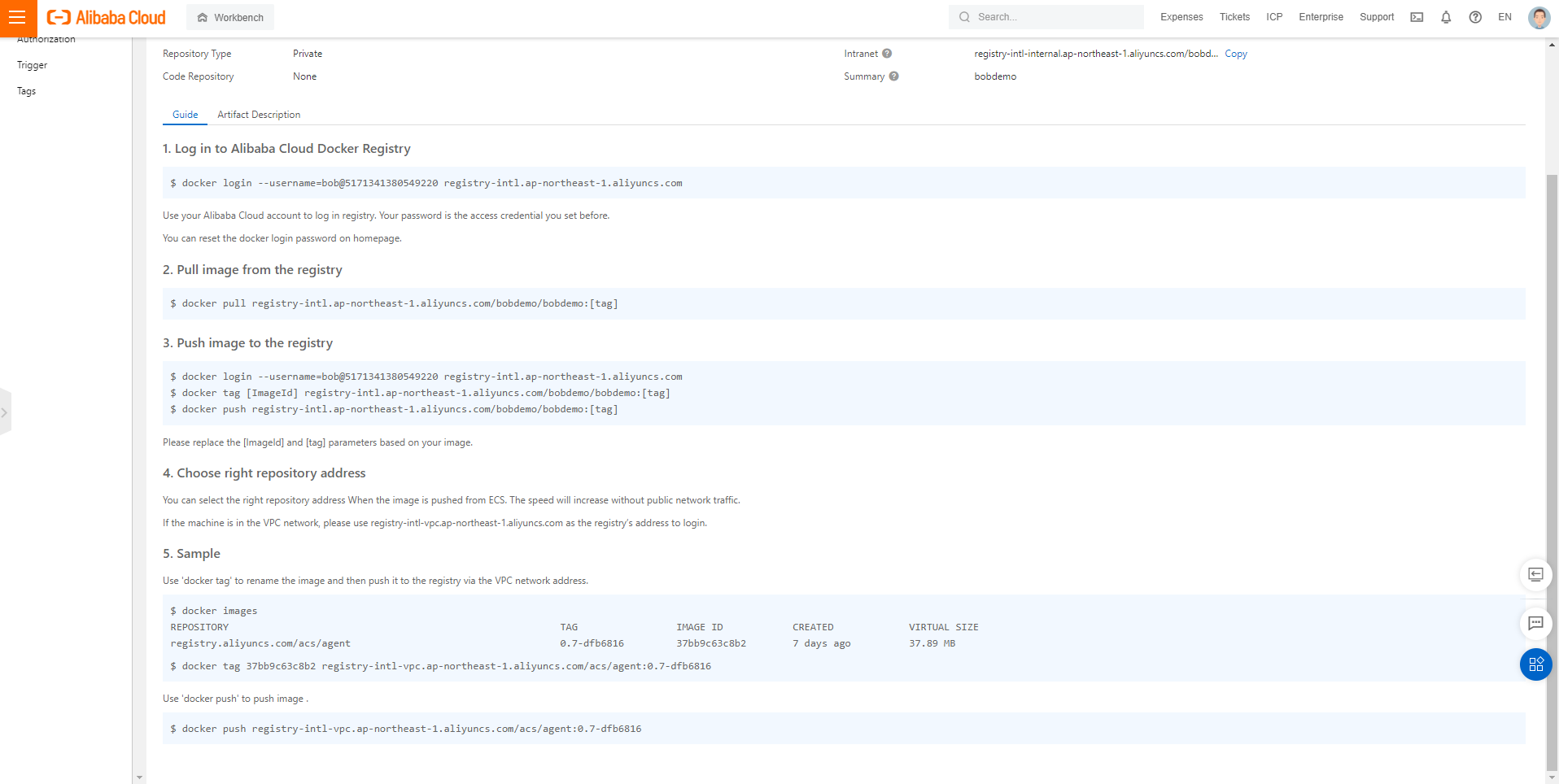
Task: Click the page vertical scrollbar
Action: [1552, 472]
